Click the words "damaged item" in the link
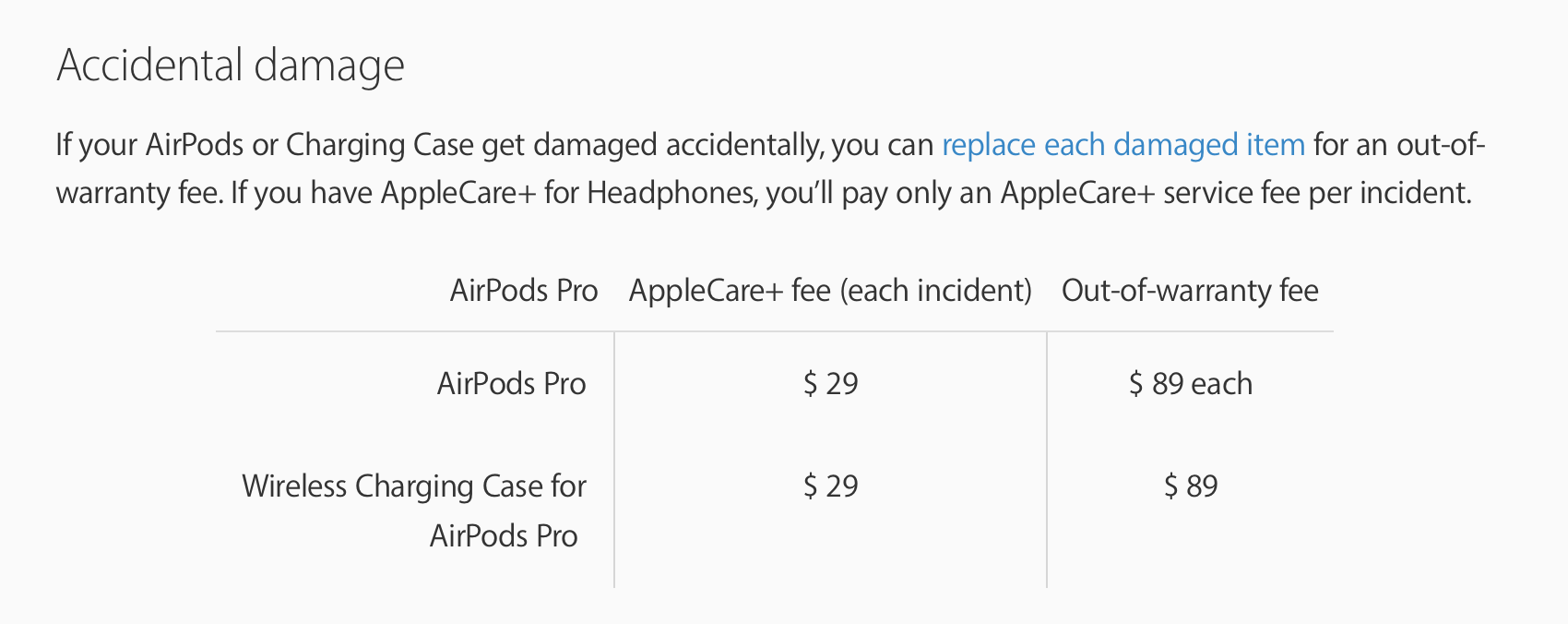 coord(1208,145)
